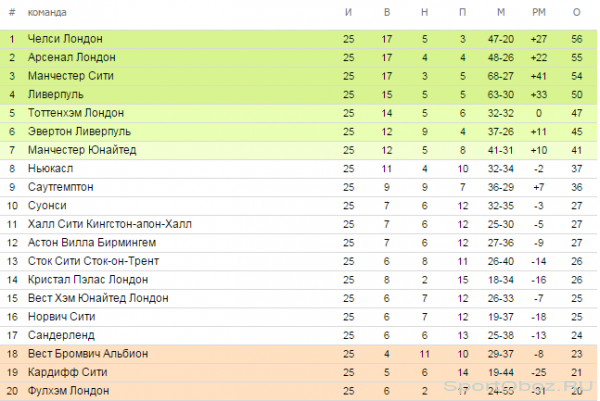Image resolution: width=600 pixels, height=401 pixels.
Task: Open Тоттенхэм Лондон team entry
Action: (76, 113)
